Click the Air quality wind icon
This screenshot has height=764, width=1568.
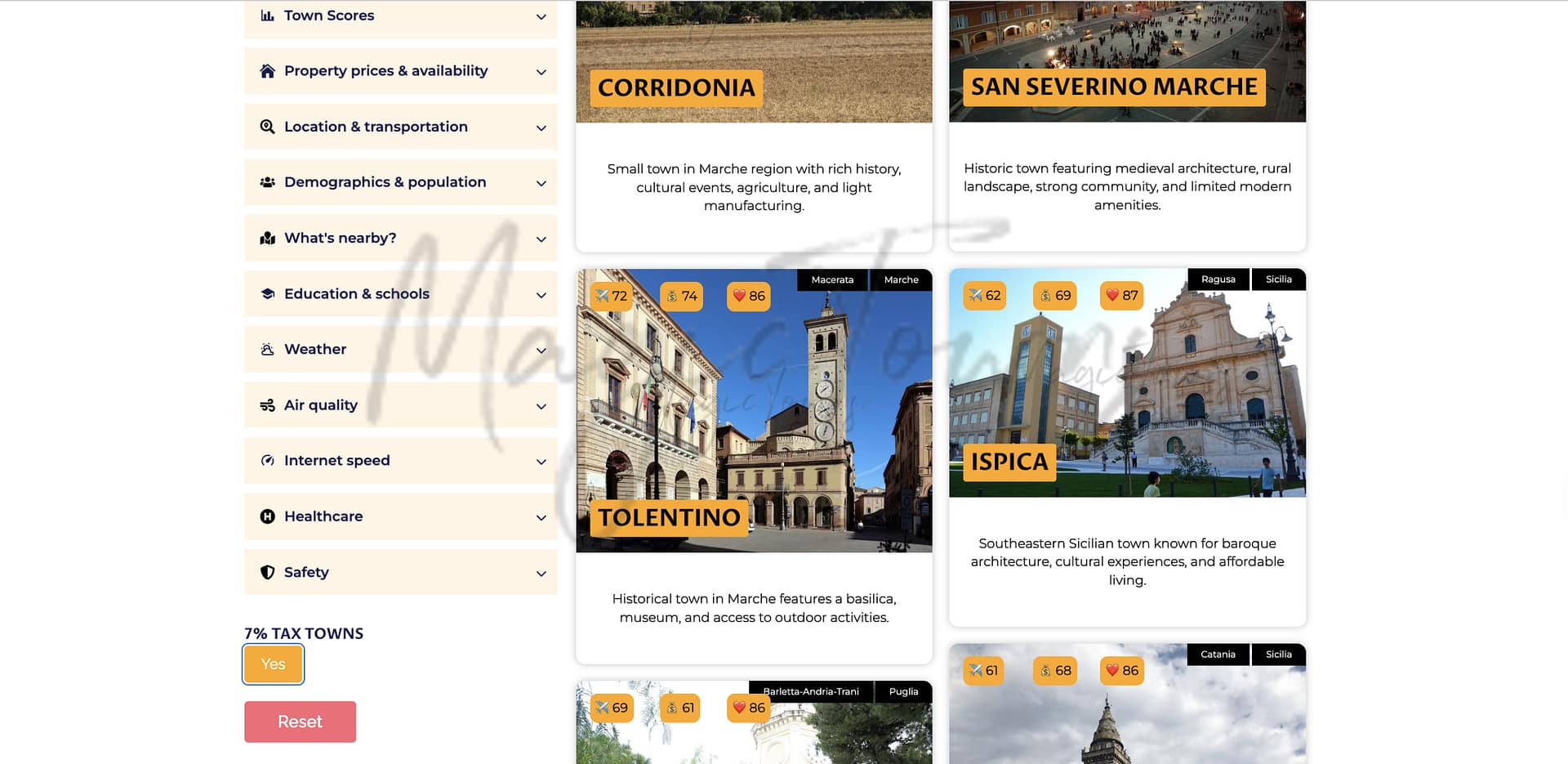[x=267, y=405]
